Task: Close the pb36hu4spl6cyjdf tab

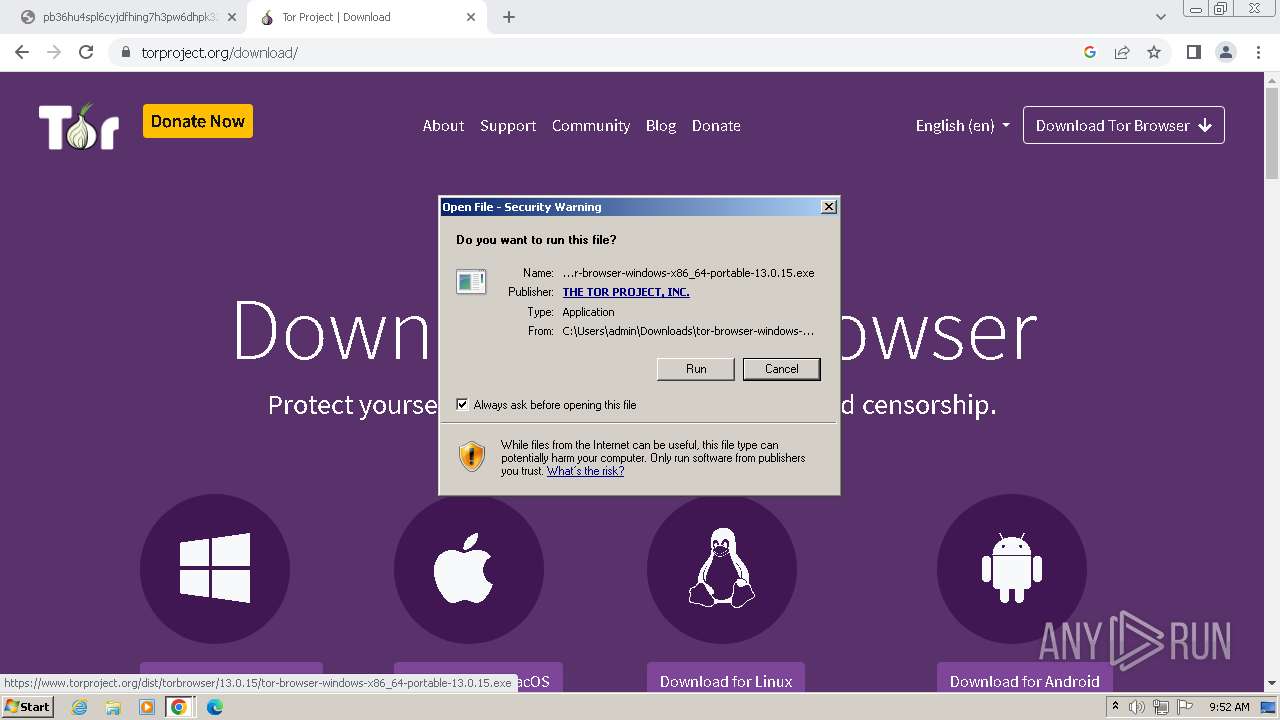Action: click(232, 17)
